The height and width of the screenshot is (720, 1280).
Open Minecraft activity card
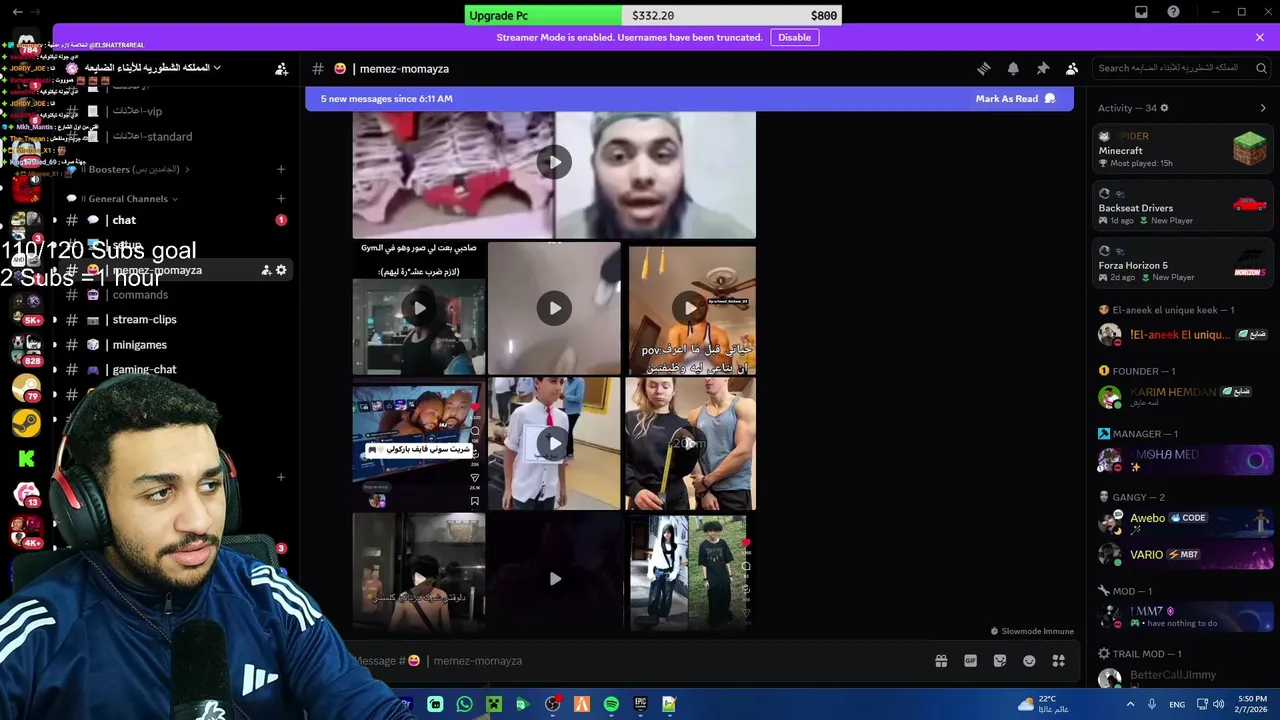(x=1182, y=149)
